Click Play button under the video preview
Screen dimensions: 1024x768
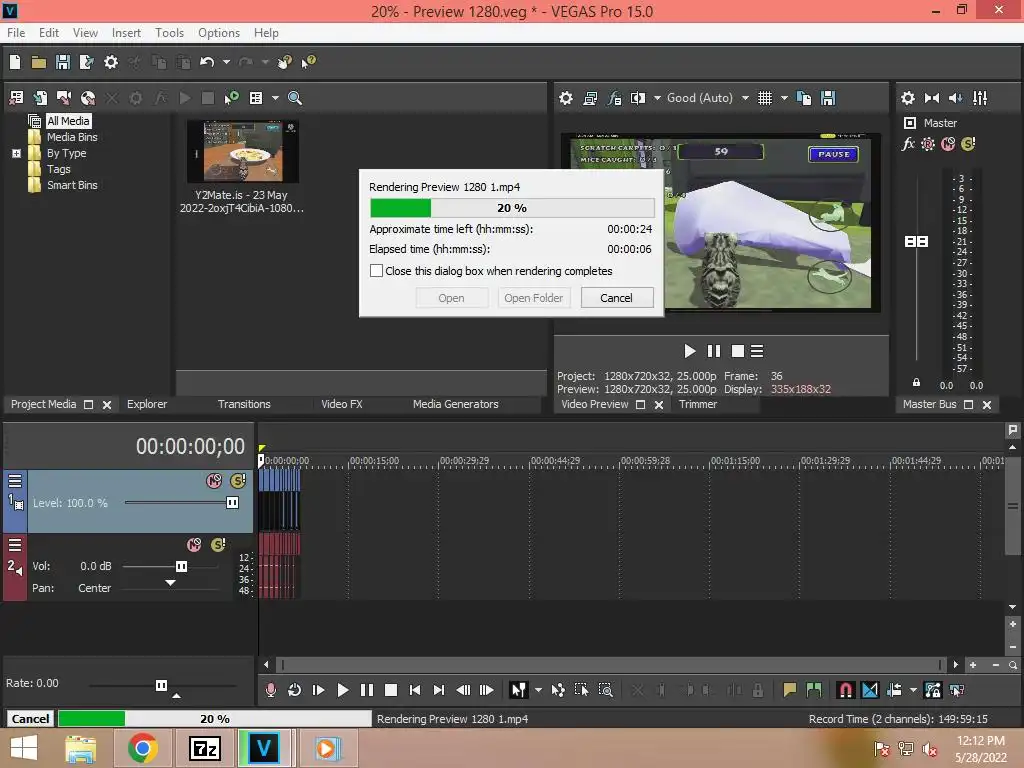click(x=690, y=351)
